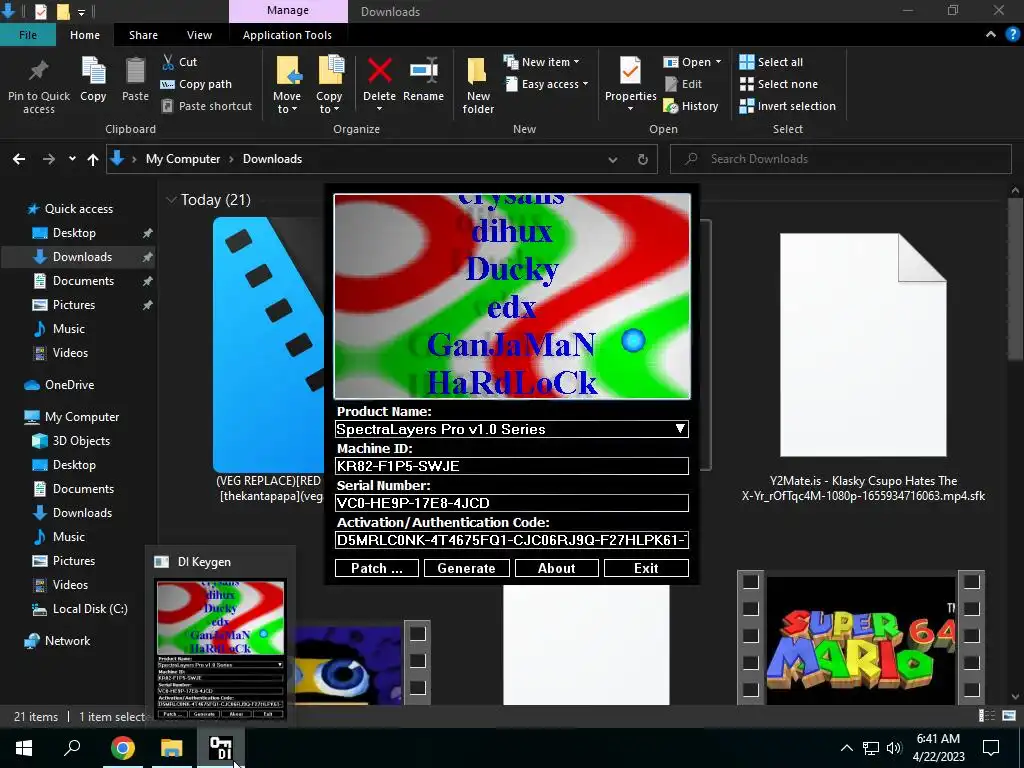Open History in the Open group
This screenshot has height=768, width=1024.
coord(691,106)
